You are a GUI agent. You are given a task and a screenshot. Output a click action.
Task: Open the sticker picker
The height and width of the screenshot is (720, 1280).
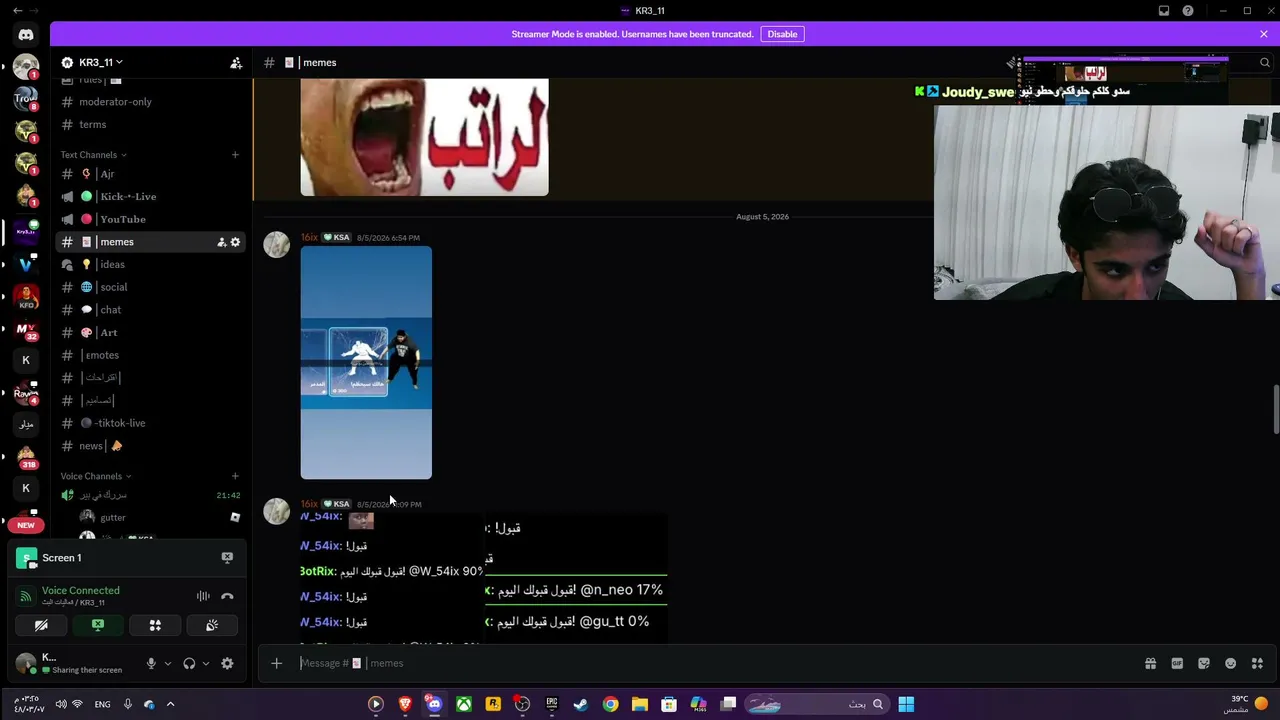(1204, 663)
